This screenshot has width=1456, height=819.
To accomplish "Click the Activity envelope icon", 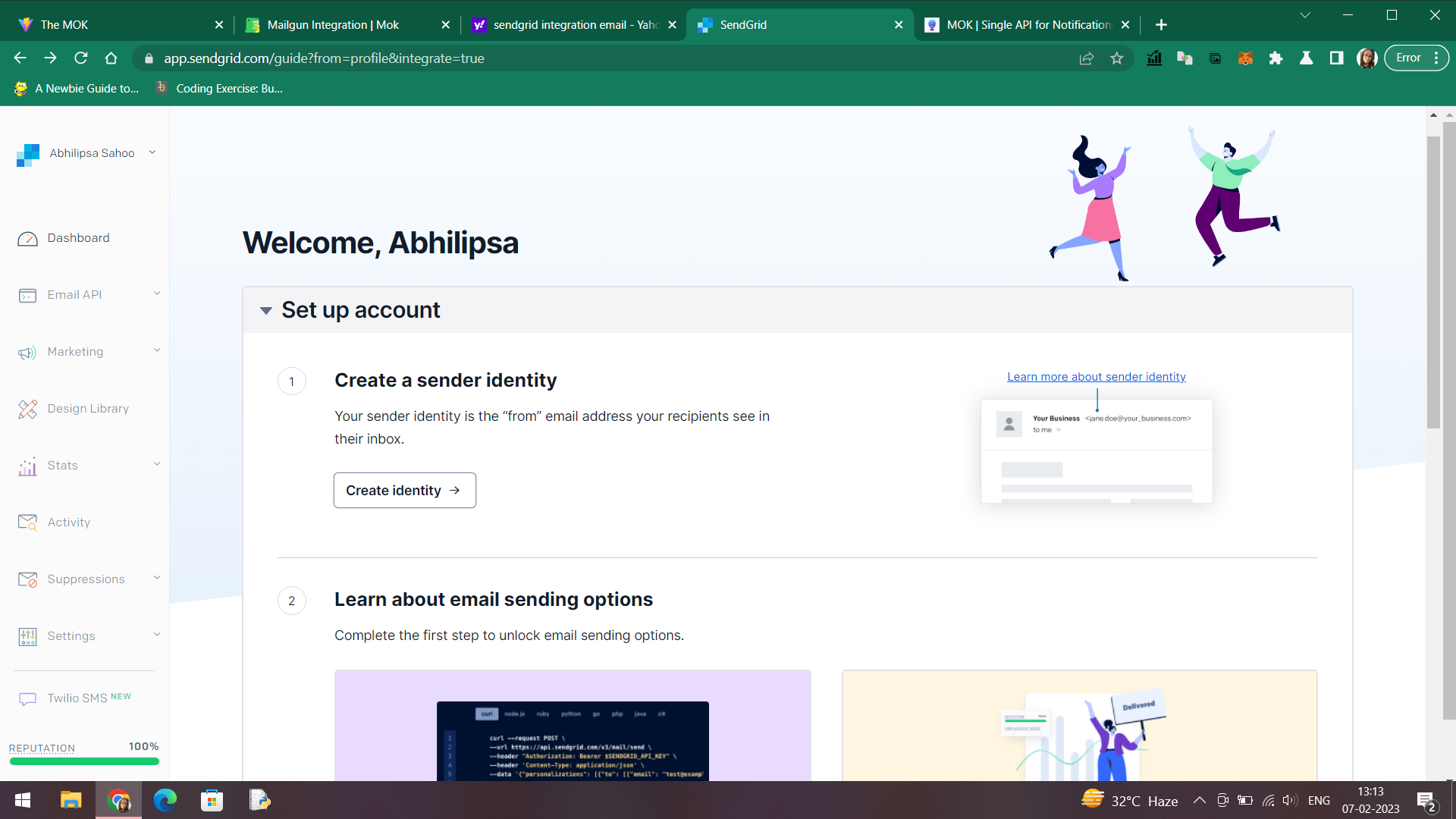I will [x=27, y=522].
